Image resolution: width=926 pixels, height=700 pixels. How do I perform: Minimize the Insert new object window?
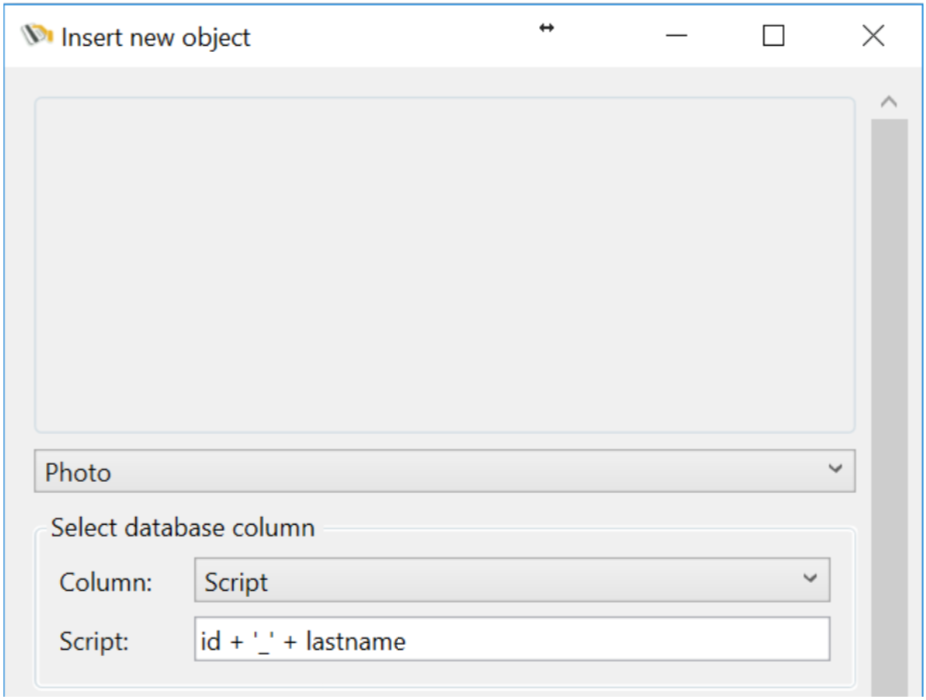(x=676, y=36)
